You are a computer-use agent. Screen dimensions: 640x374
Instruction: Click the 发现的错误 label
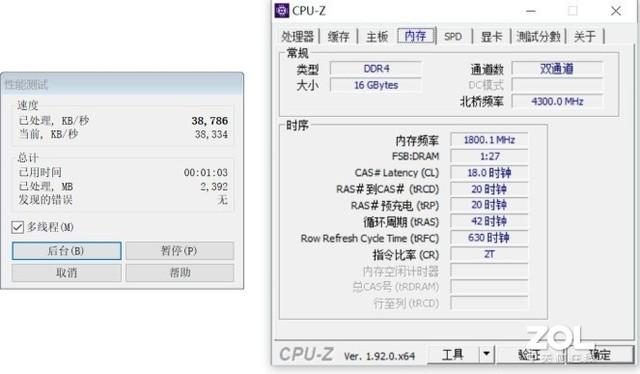[x=45, y=200]
